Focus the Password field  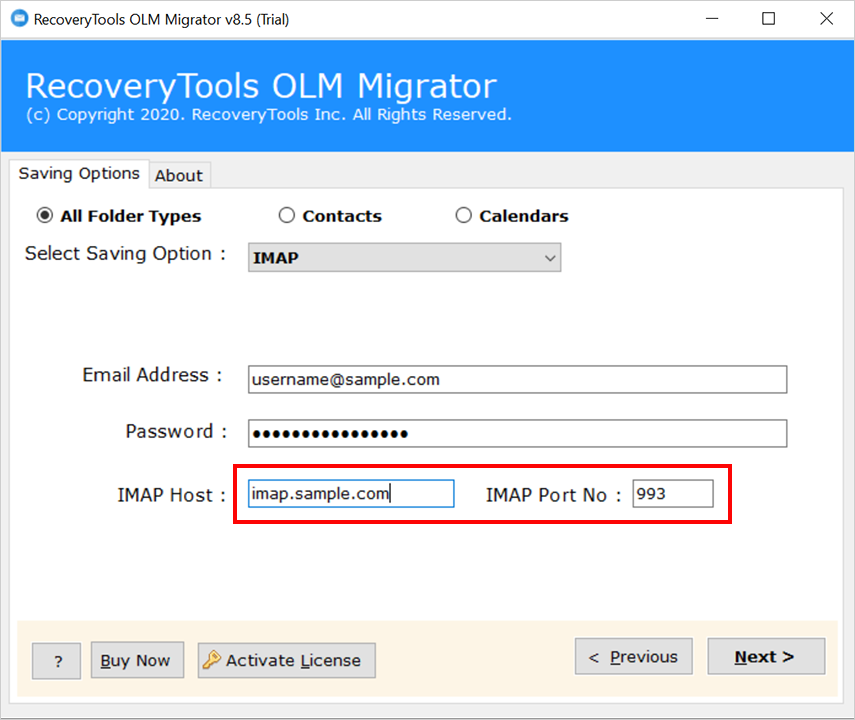(517, 434)
